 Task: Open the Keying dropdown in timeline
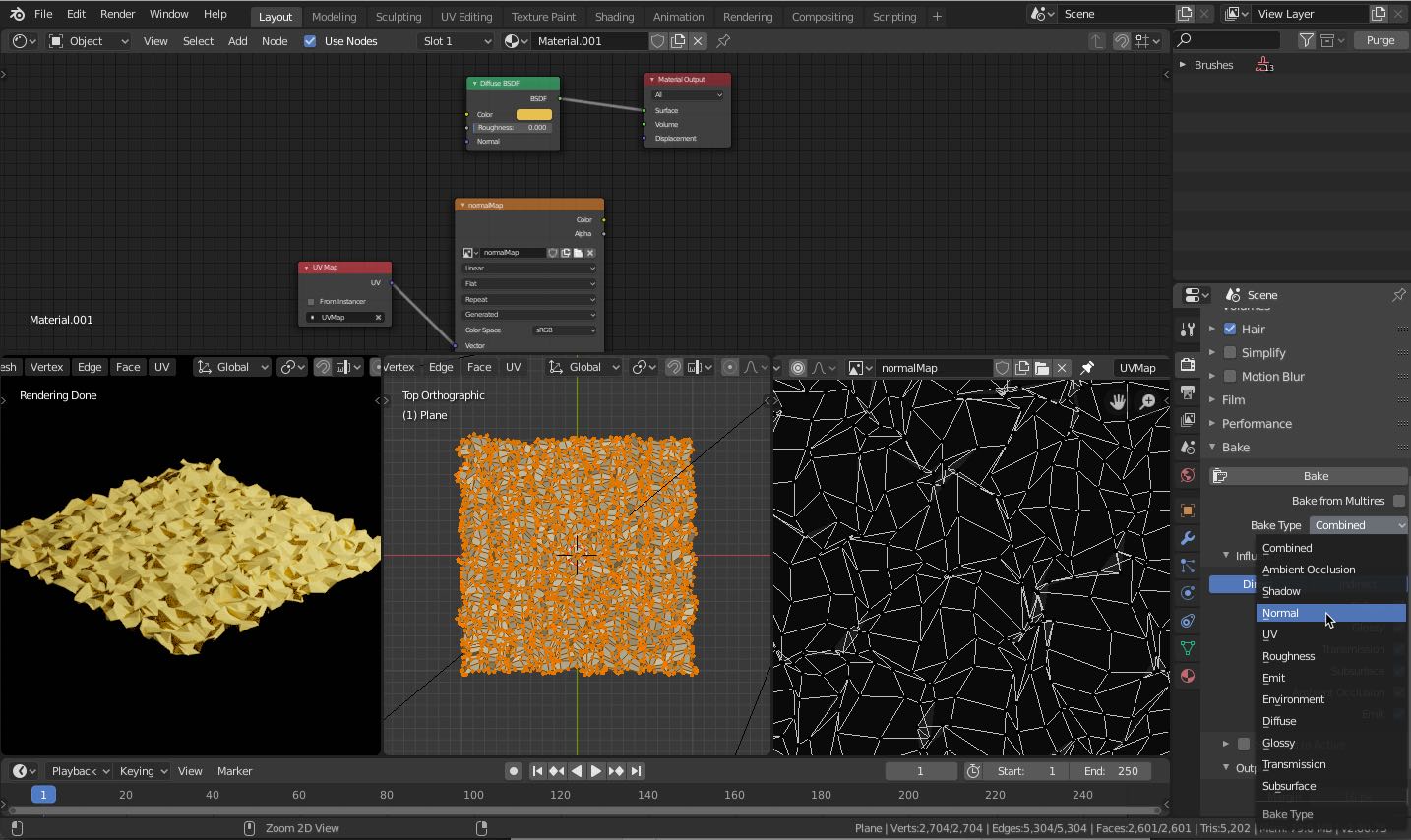(x=144, y=771)
